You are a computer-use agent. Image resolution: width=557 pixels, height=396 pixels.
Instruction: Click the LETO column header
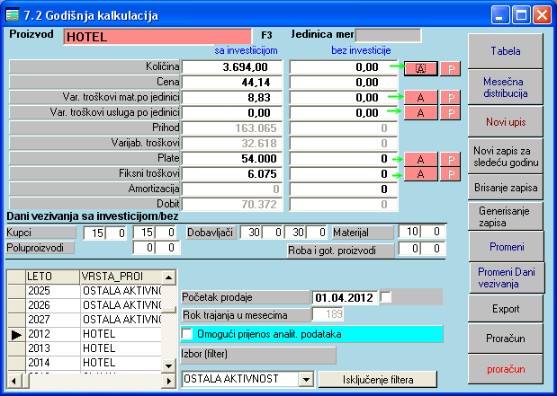(x=53, y=277)
